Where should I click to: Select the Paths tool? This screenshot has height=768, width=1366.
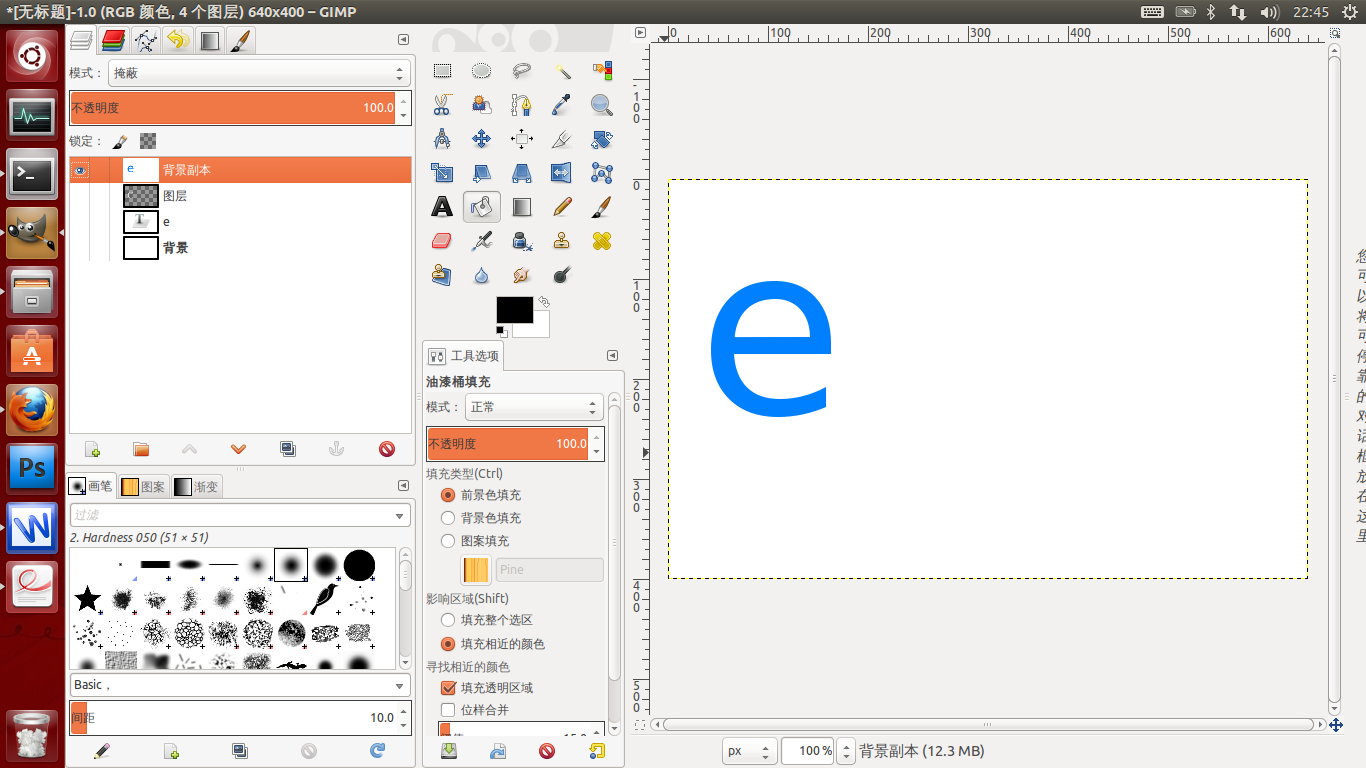pos(522,105)
